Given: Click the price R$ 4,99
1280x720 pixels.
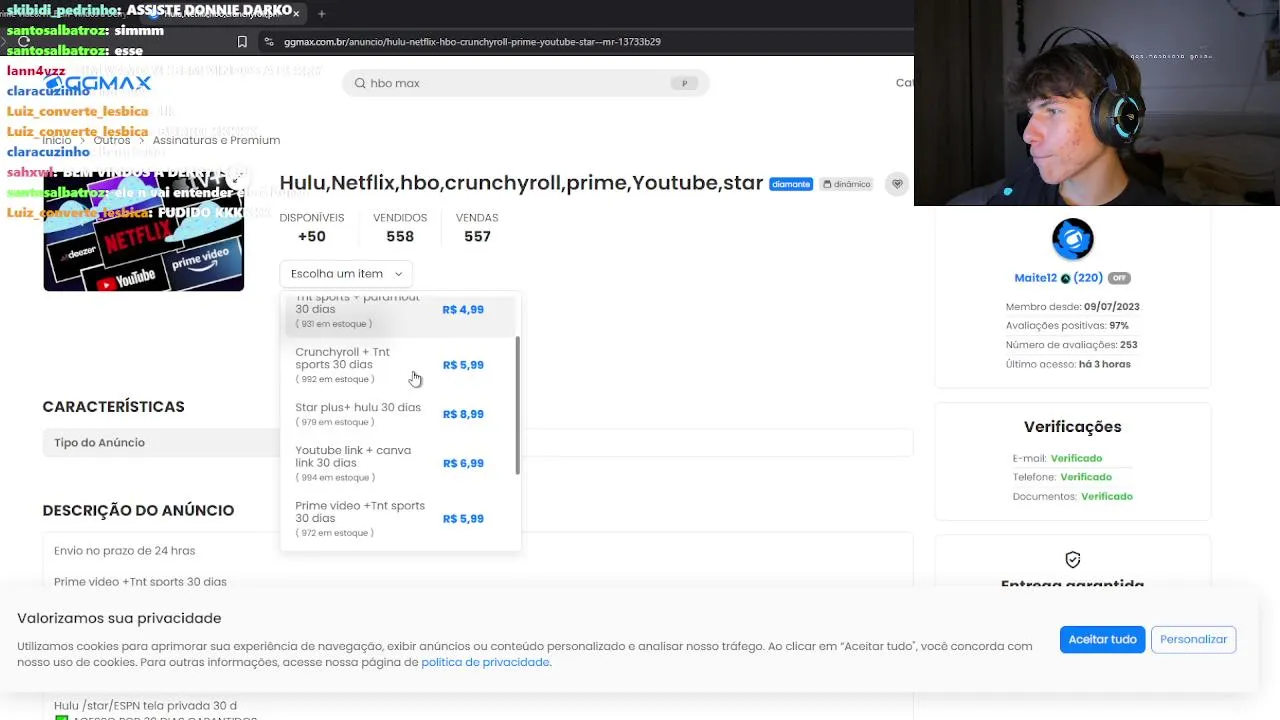Looking at the screenshot, I should [x=463, y=310].
